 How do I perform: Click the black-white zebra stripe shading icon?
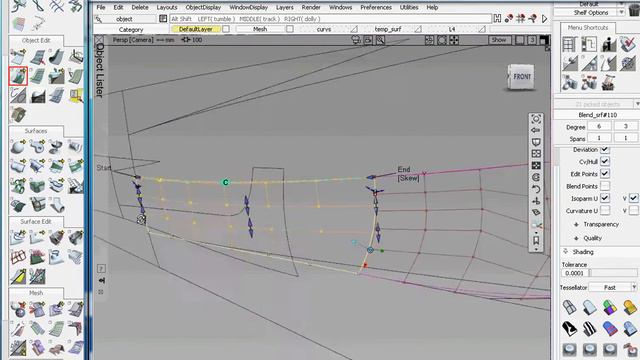[x=589, y=328]
